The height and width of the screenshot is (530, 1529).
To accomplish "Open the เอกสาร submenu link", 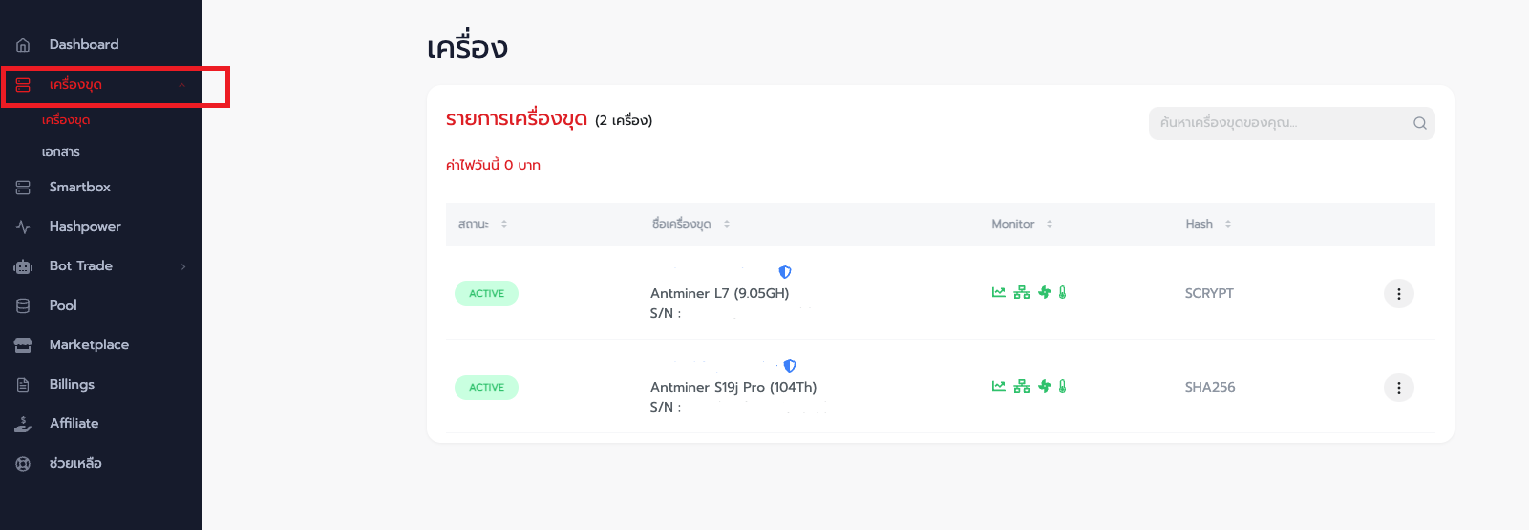I will (61, 152).
